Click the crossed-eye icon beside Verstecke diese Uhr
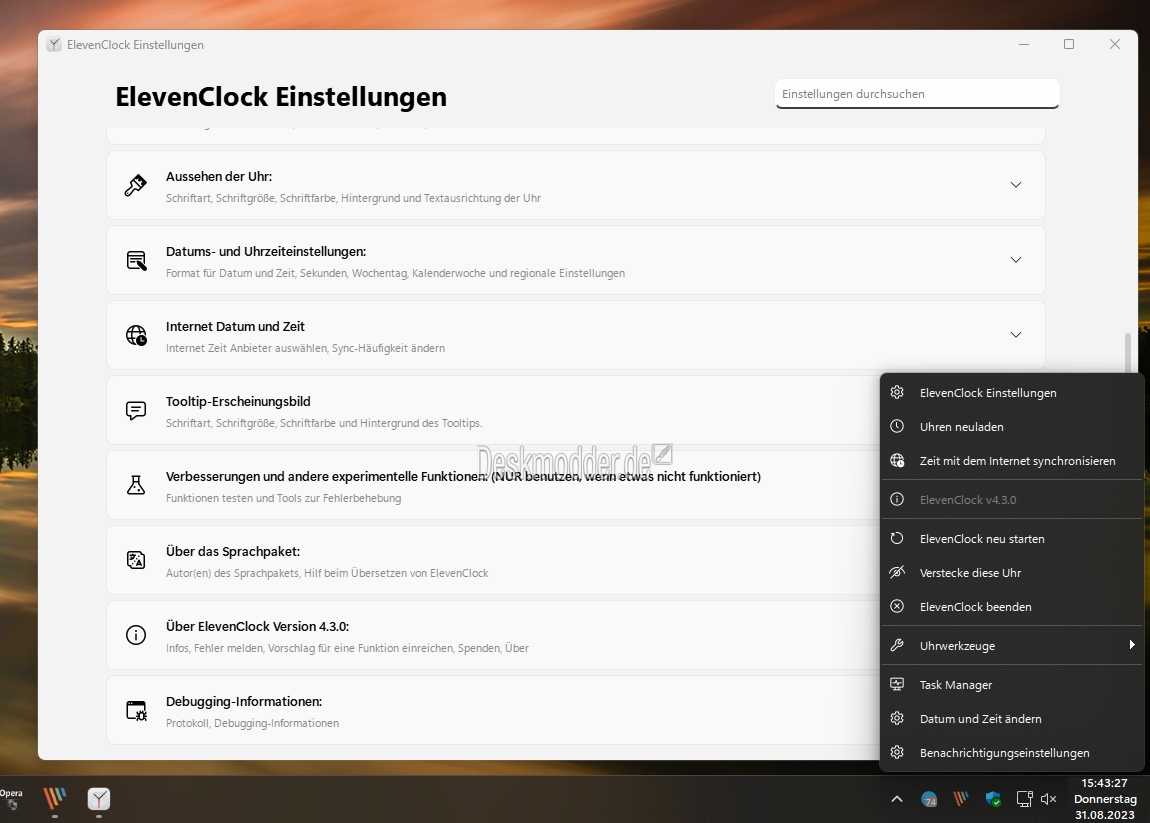Viewport: 1150px width, 823px height. 897,572
